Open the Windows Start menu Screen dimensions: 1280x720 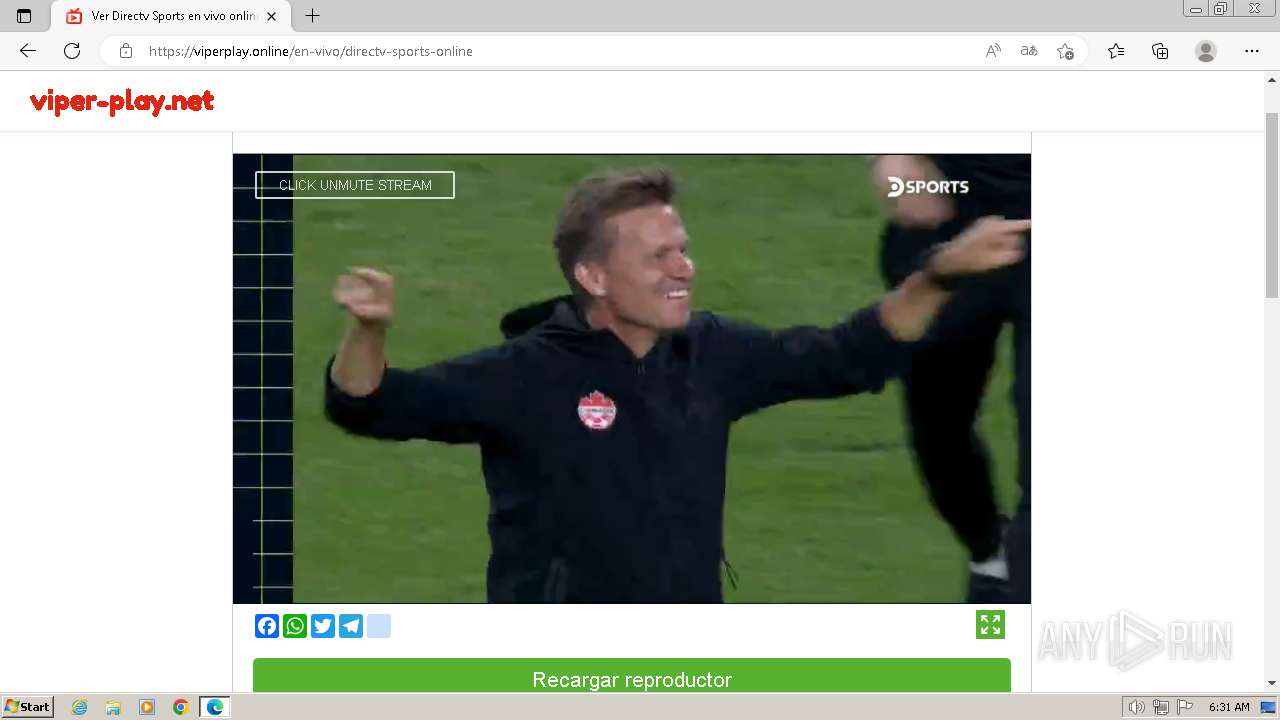point(28,707)
